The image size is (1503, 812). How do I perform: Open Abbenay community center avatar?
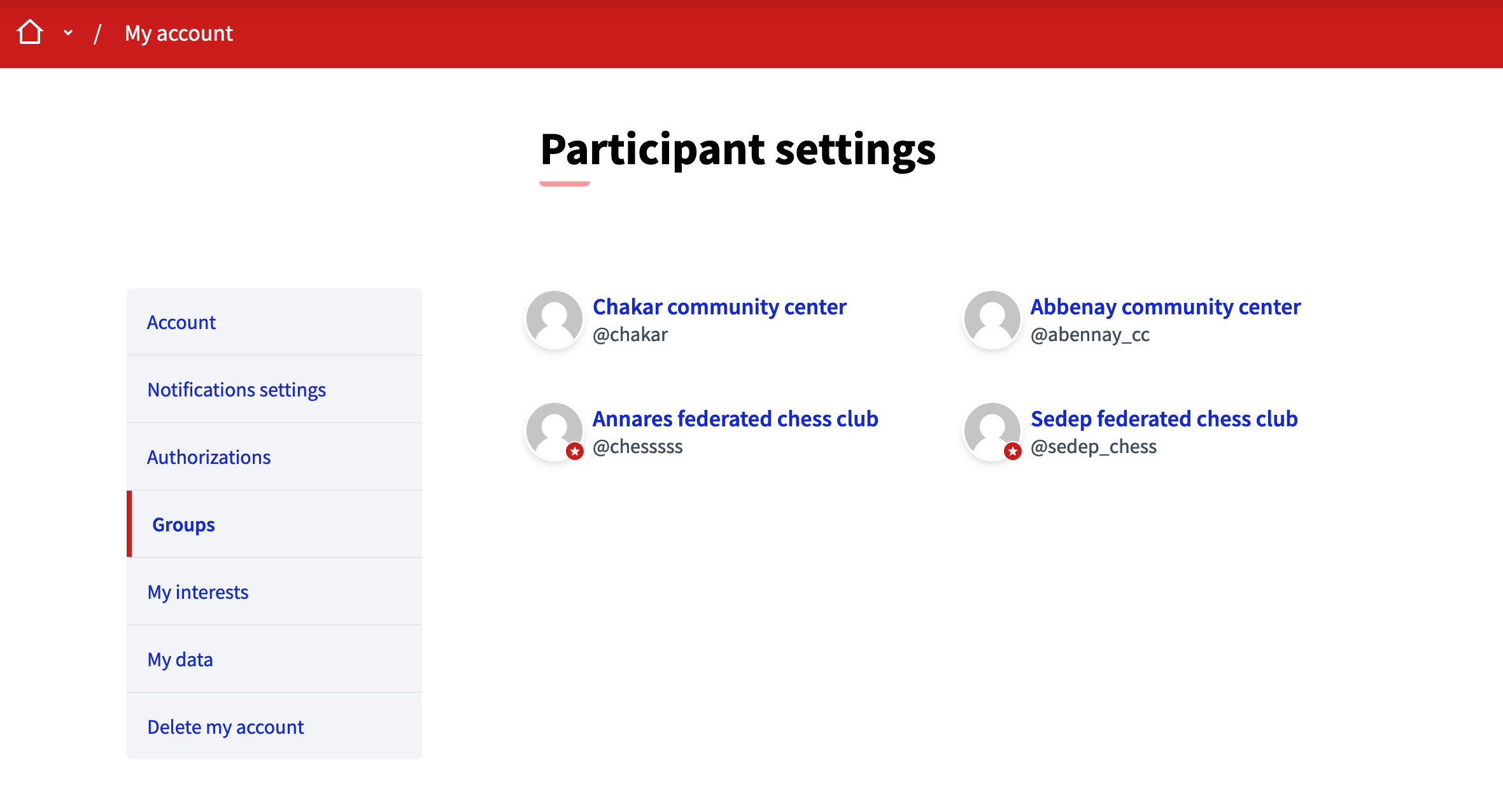point(992,319)
